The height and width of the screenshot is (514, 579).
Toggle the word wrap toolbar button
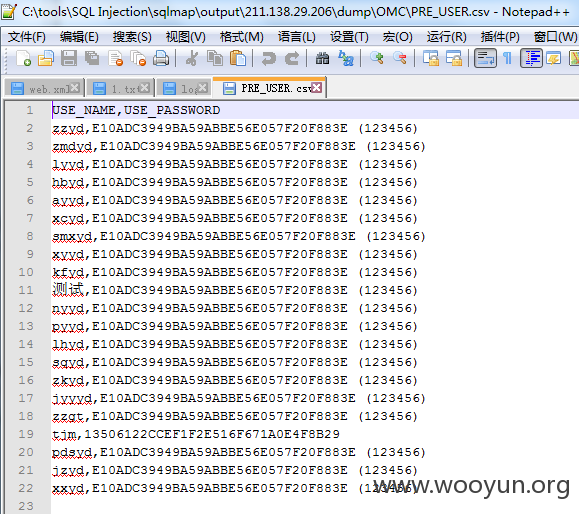click(x=485, y=58)
